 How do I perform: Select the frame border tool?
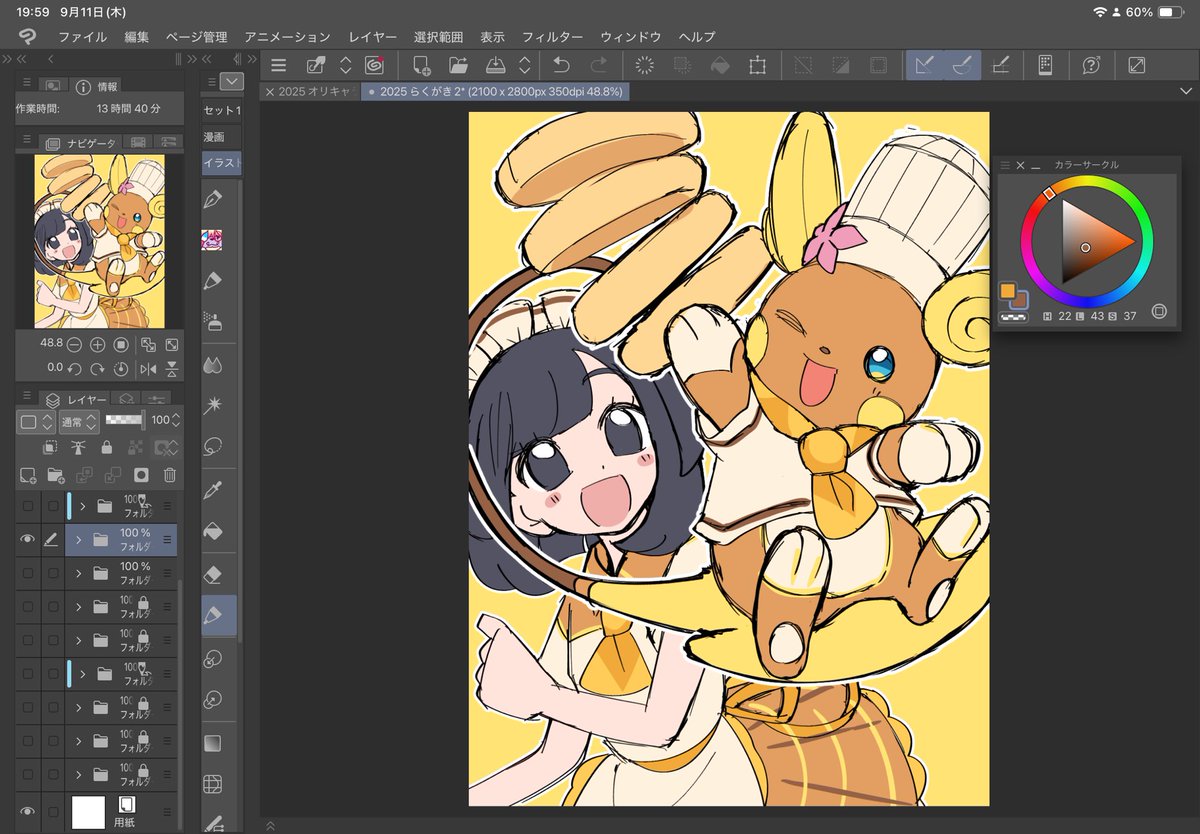click(211, 784)
